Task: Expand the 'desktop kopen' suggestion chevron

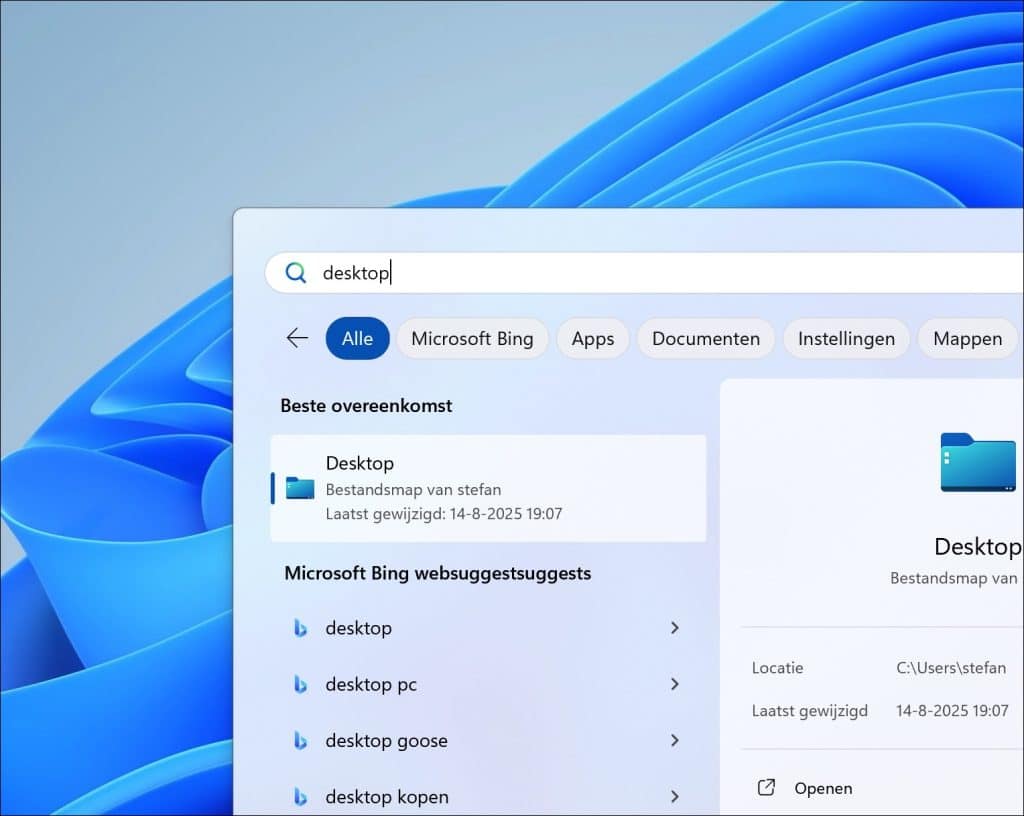Action: tap(675, 796)
